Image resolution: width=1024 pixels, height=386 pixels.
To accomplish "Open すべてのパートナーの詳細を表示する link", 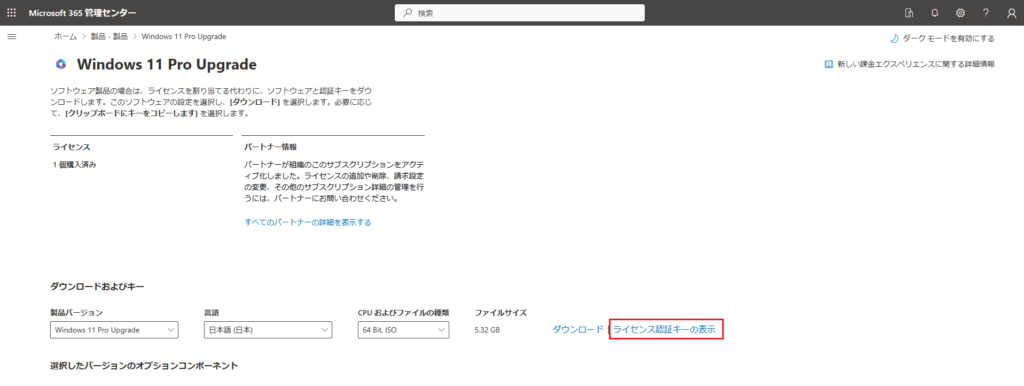I will (308, 223).
